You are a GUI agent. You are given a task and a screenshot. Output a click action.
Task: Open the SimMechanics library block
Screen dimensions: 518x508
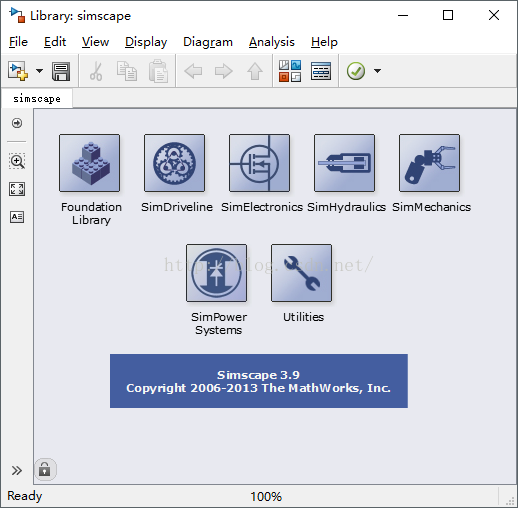429,163
